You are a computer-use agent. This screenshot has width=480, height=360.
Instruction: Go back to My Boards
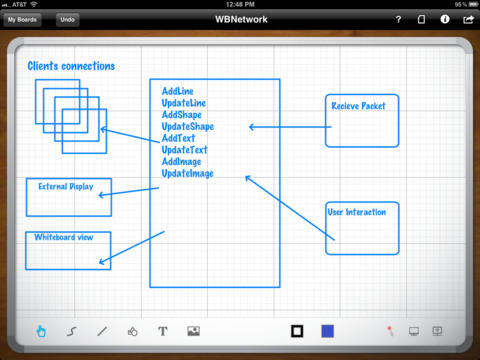tap(22, 20)
